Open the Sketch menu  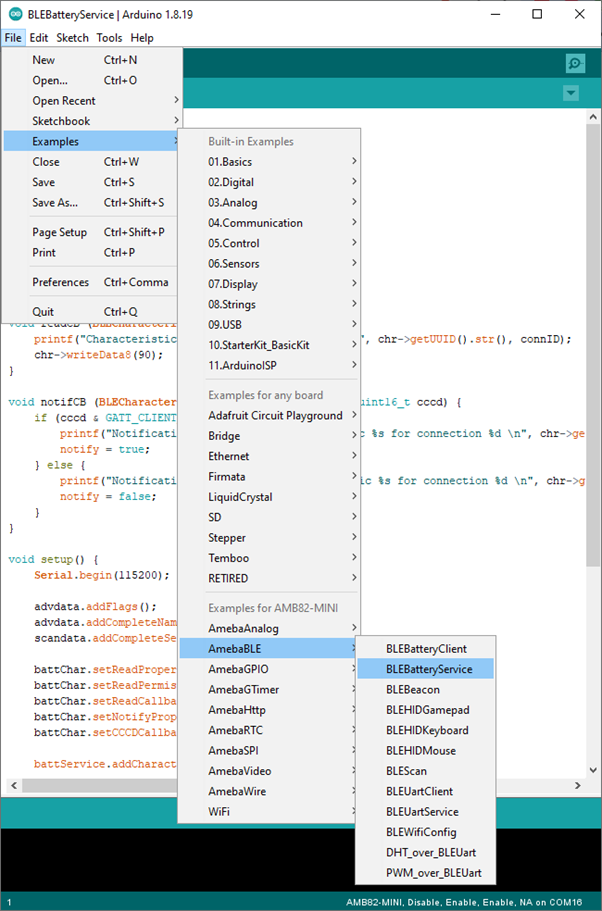72,38
